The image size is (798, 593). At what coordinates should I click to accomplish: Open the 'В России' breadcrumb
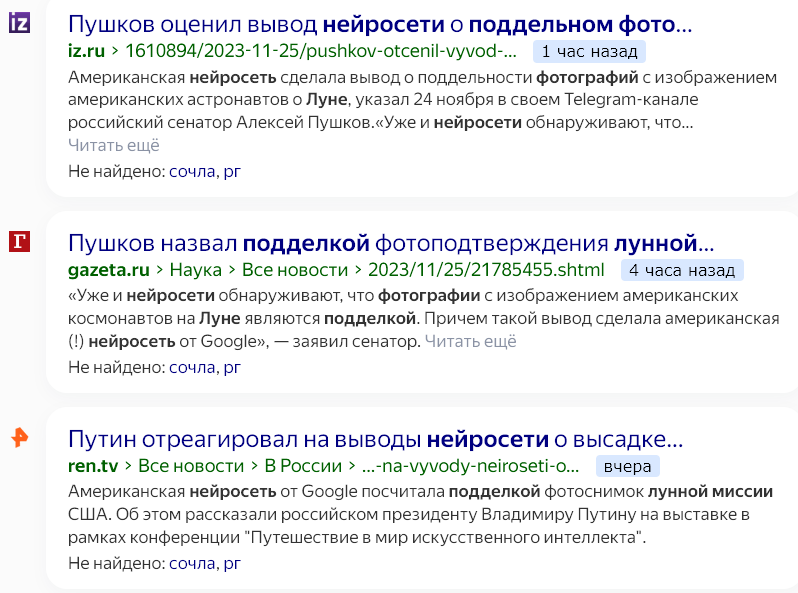click(303, 466)
